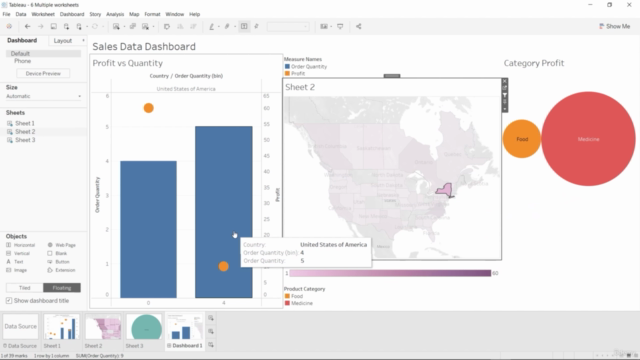Switch to the Layout tab
The width and height of the screenshot is (640, 360).
[x=63, y=41]
